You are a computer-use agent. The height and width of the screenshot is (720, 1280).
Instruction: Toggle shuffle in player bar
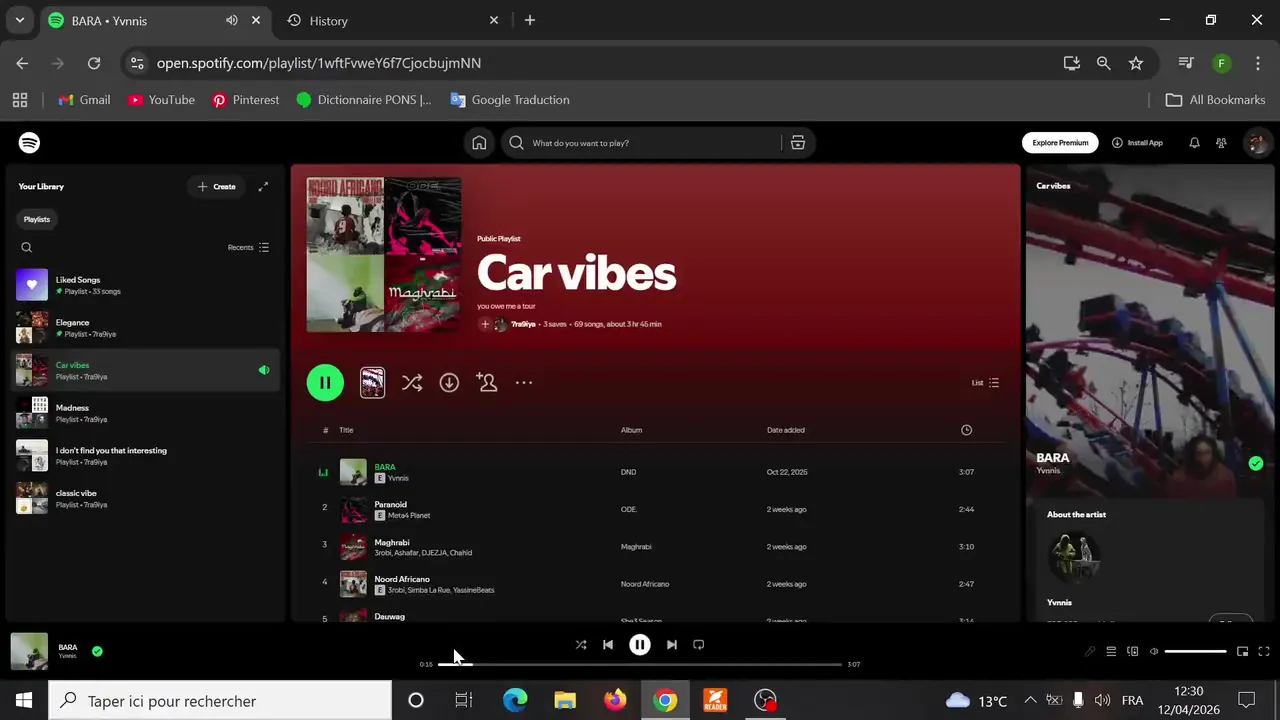(x=581, y=645)
